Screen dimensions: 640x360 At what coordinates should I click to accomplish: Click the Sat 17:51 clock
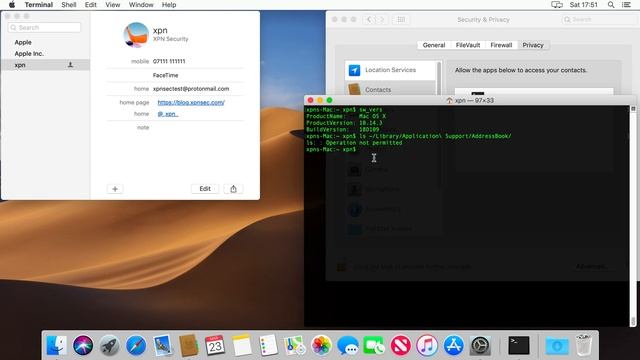click(x=584, y=5)
